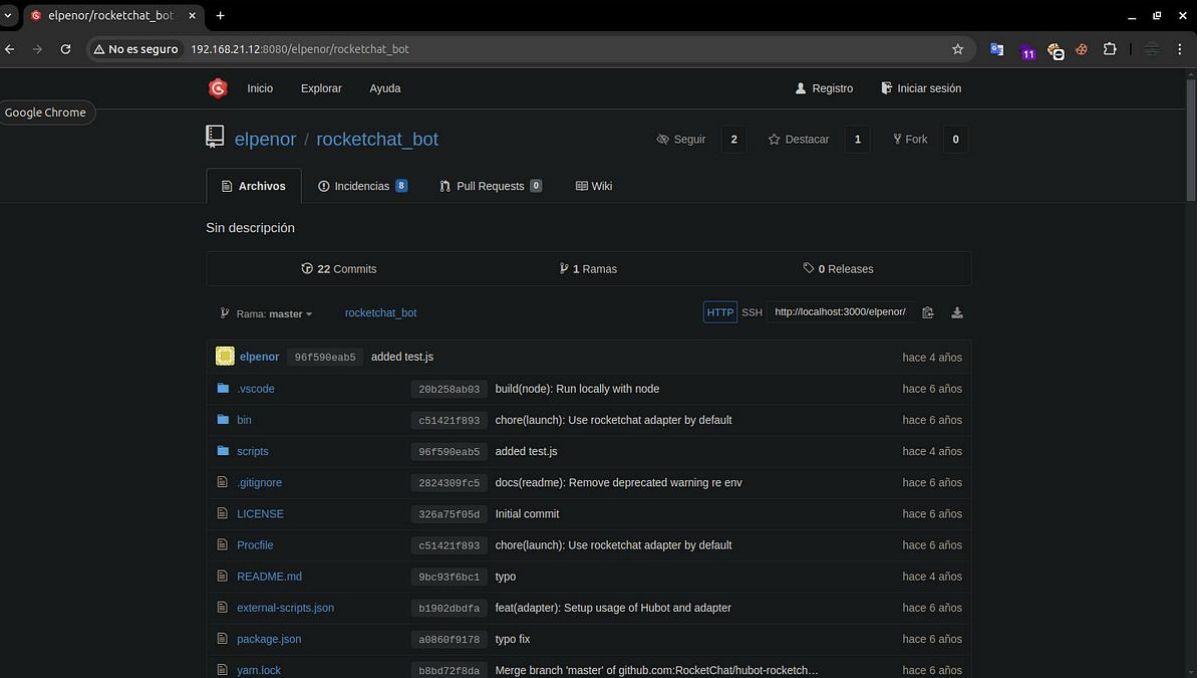Click the clone URL input field
Image resolution: width=1204 pixels, height=678 pixels.
point(839,313)
